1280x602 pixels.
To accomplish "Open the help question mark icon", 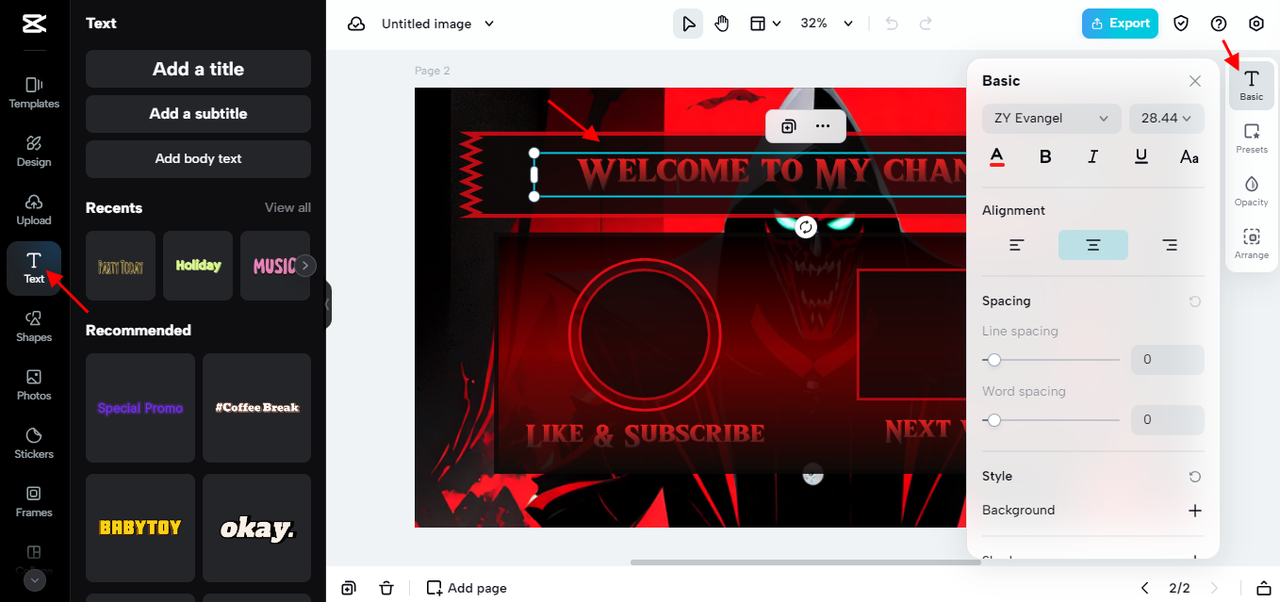I will (1218, 24).
